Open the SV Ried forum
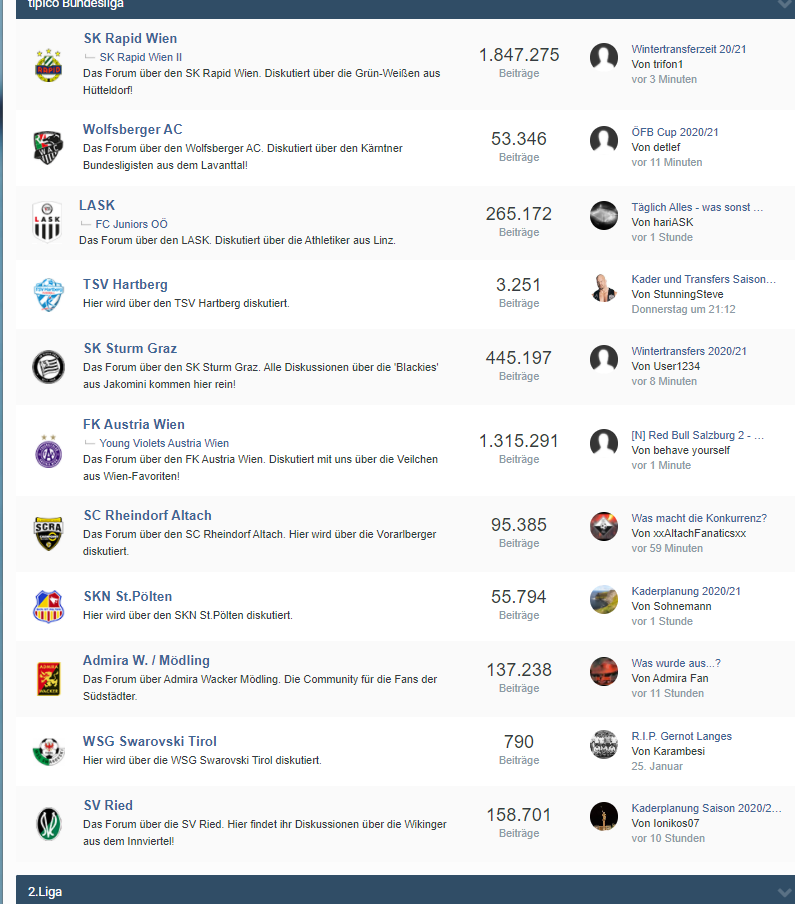This screenshot has width=795, height=904. 108,805
